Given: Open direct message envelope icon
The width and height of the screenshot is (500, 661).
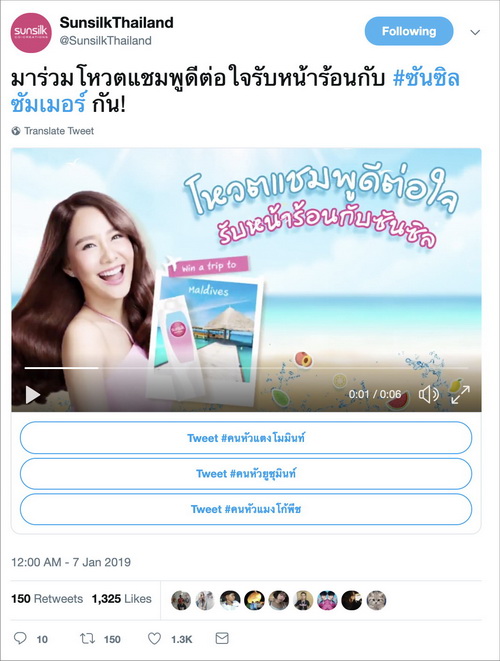Looking at the screenshot, I should point(222,638).
